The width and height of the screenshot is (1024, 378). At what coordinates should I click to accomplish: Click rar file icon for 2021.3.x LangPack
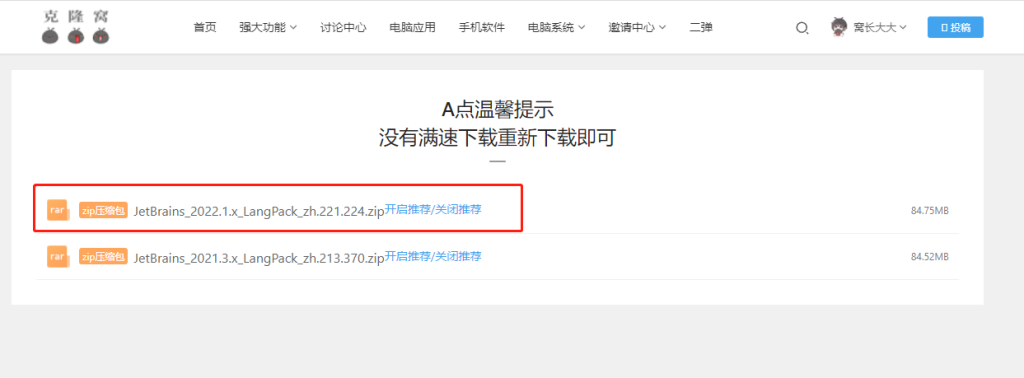pos(58,257)
